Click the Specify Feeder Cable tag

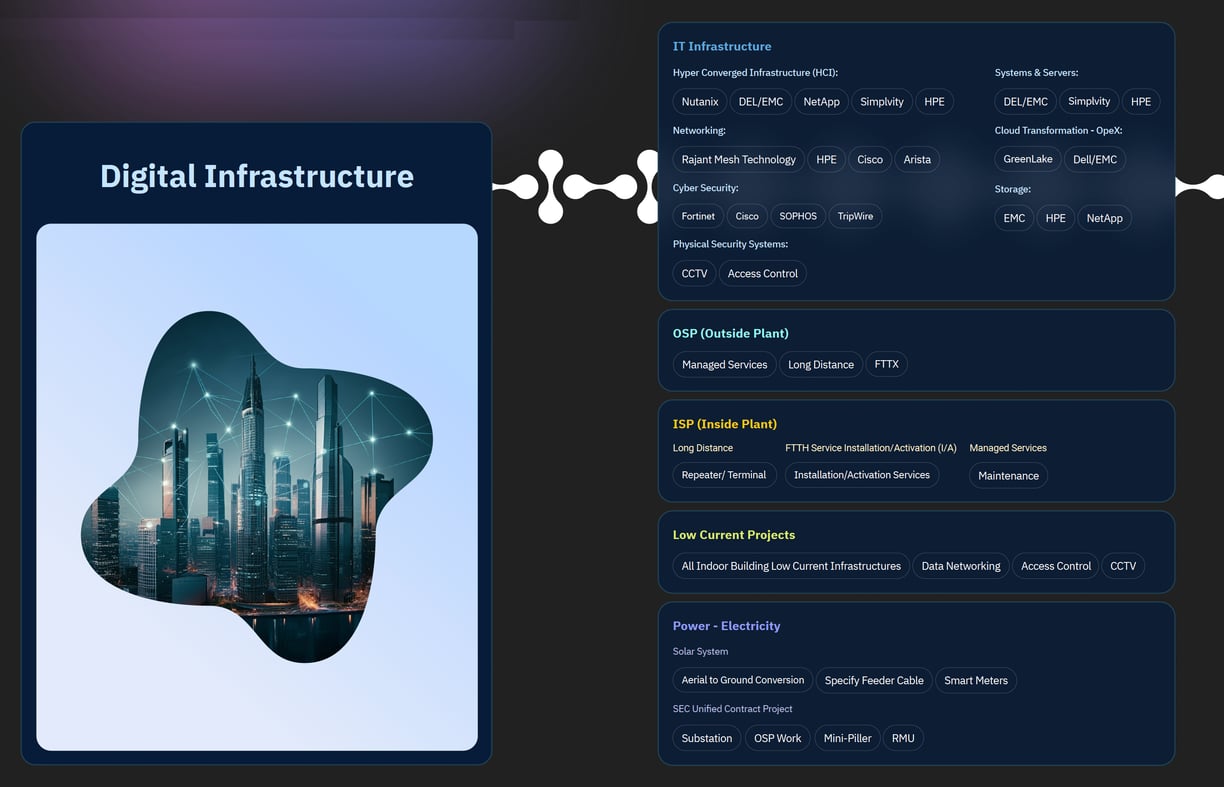pos(874,681)
